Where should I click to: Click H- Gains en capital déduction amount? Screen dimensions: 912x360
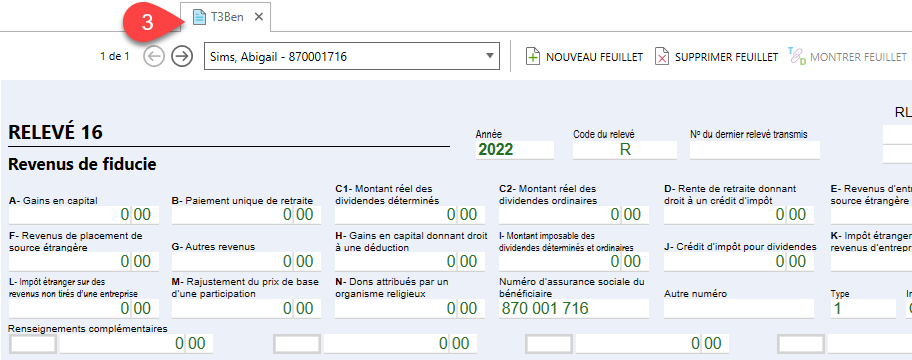pos(409,262)
